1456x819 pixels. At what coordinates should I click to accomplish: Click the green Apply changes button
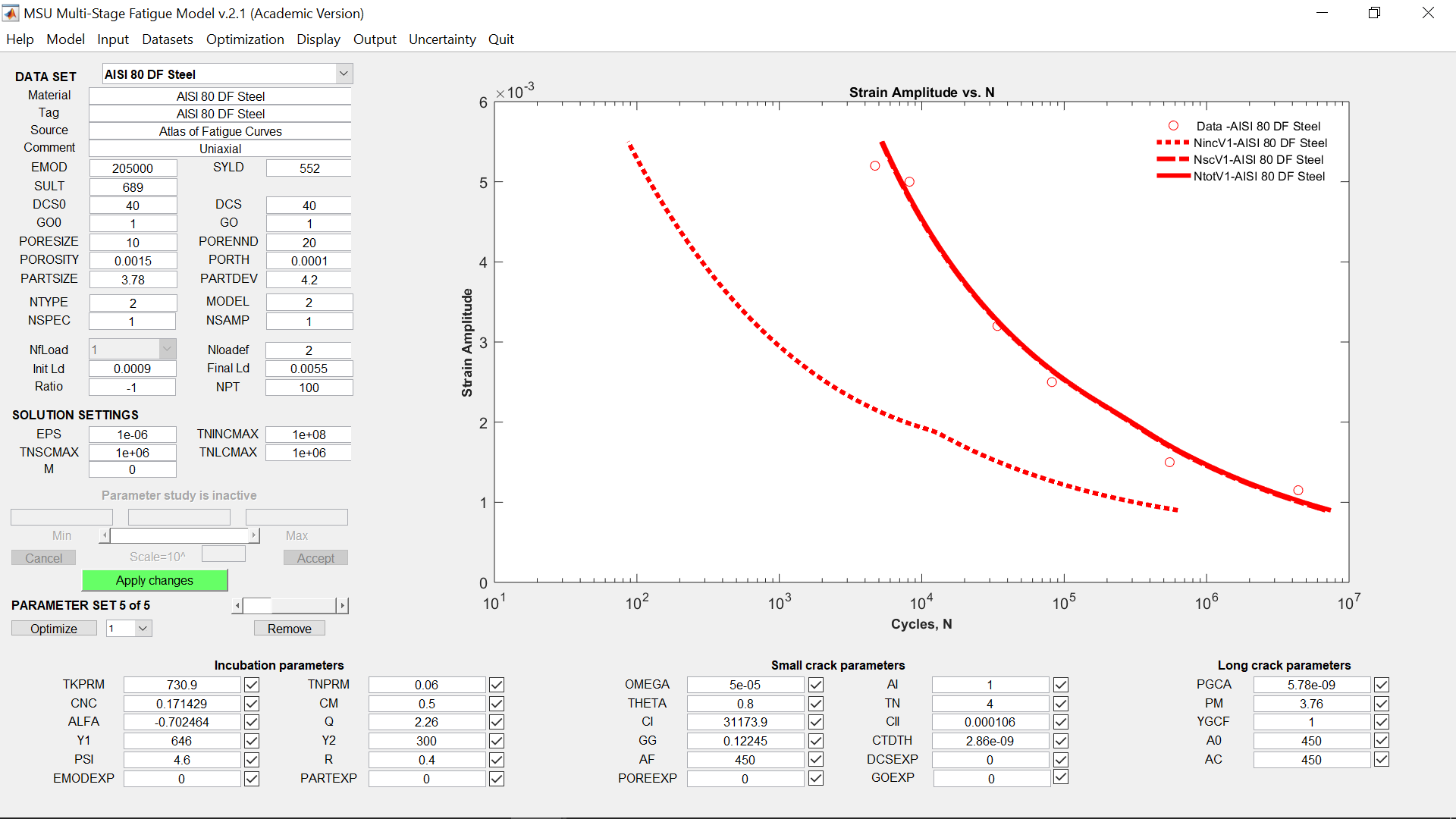pyautogui.click(x=155, y=580)
